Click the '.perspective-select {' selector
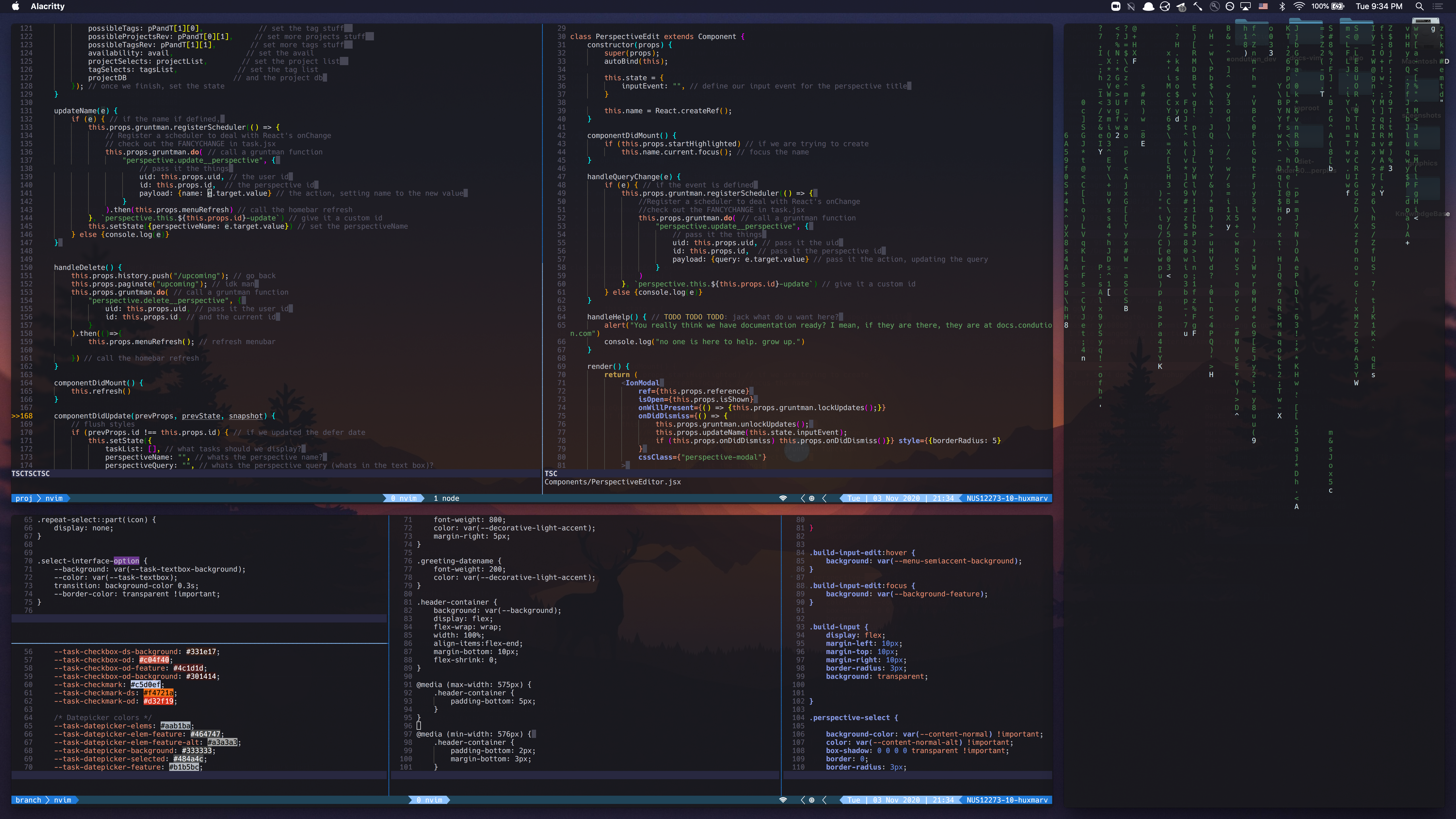This screenshot has width=1456, height=819. tap(854, 717)
